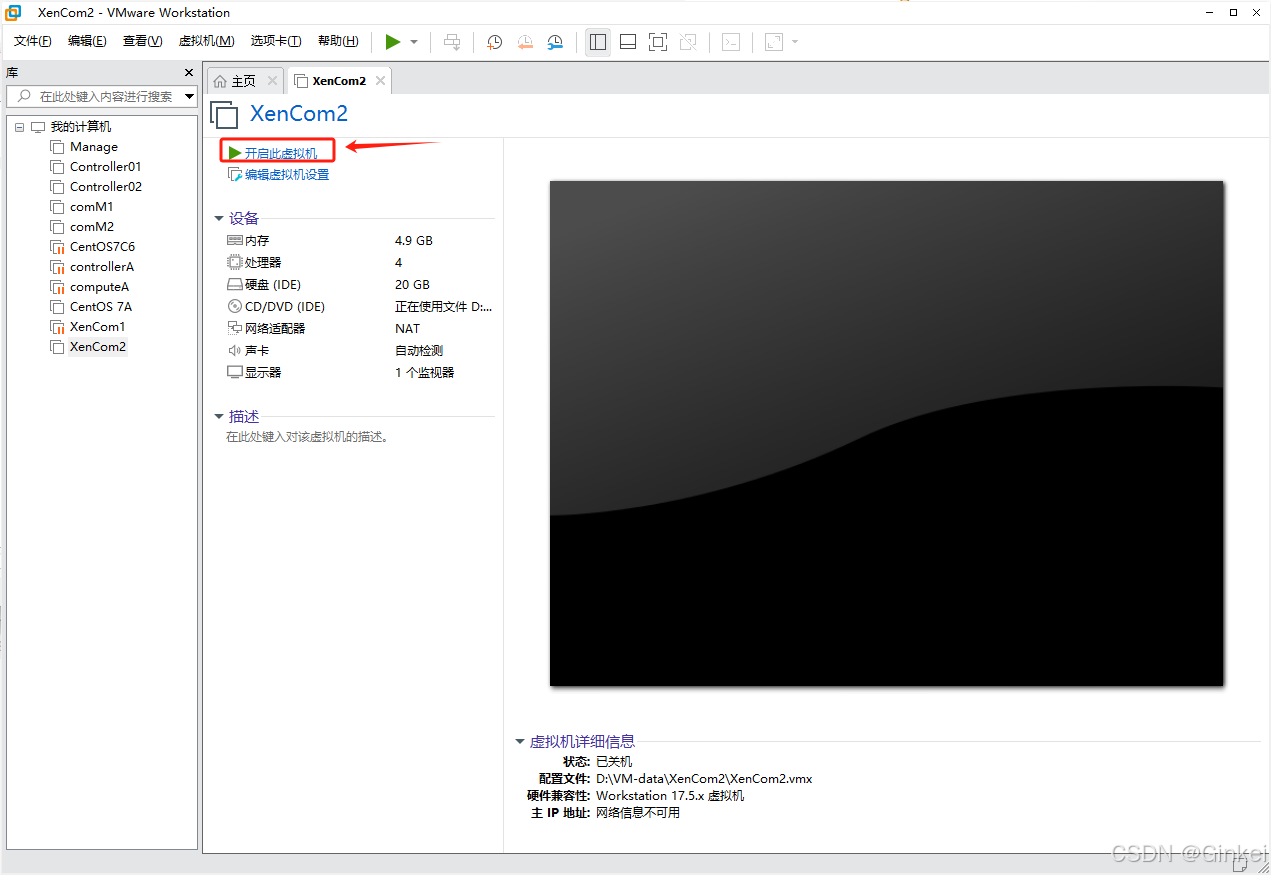Collapse the 设备 section
The height and width of the screenshot is (875, 1271).
(x=219, y=218)
